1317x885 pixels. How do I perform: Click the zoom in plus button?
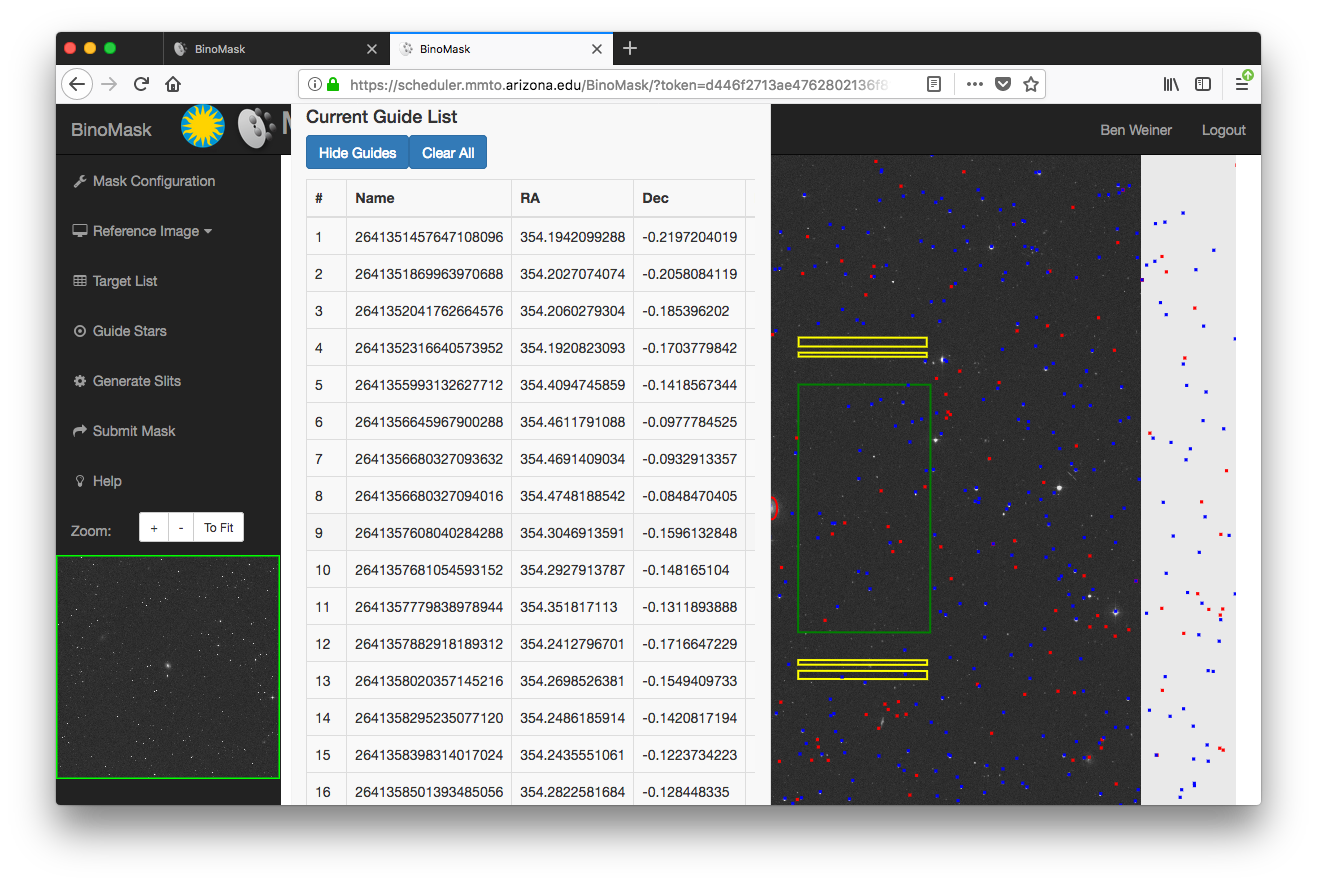tap(153, 528)
